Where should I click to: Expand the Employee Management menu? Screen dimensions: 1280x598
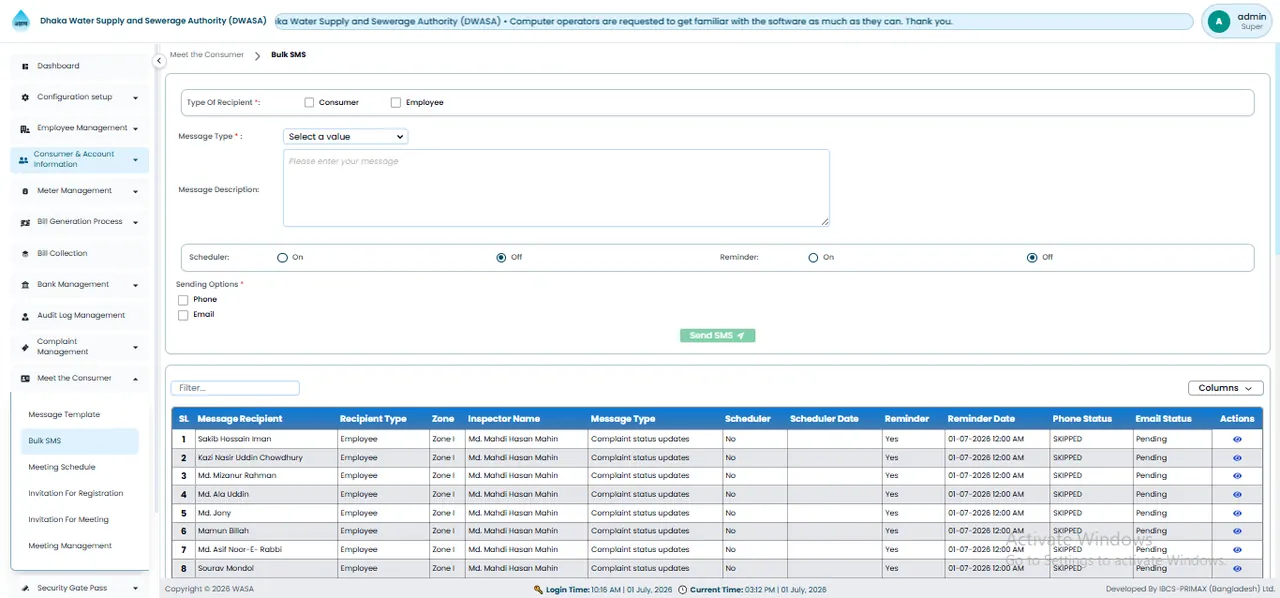tap(135, 129)
